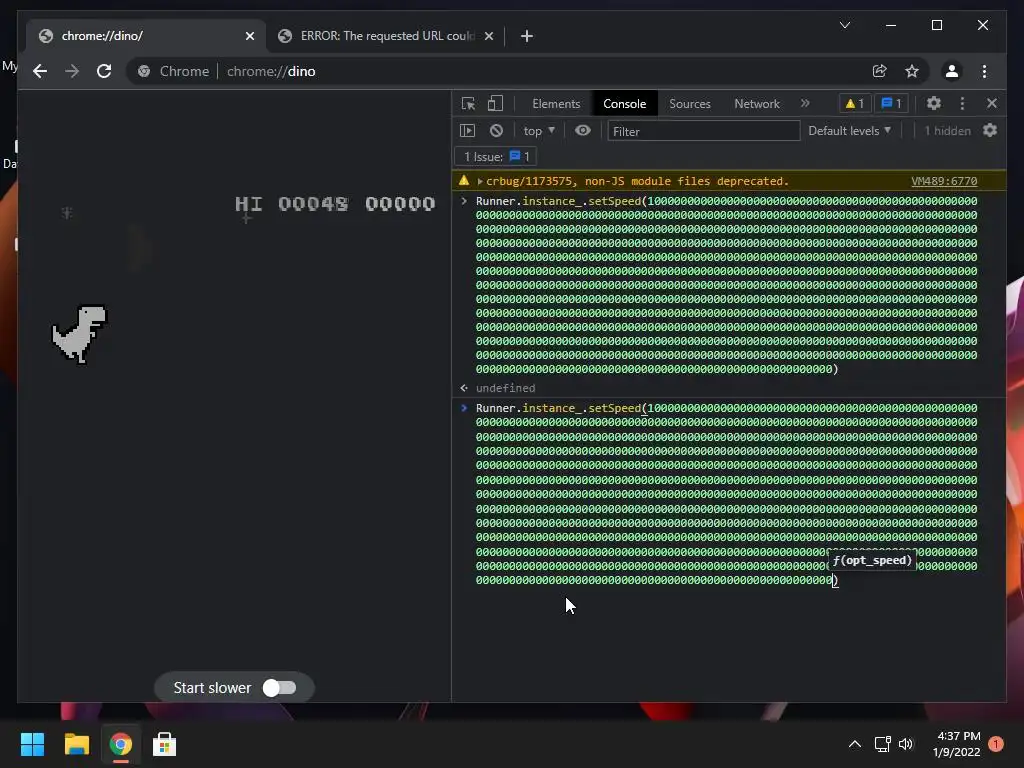Viewport: 1024px width, 768px height.
Task: Open the console settings gear
Action: point(990,131)
